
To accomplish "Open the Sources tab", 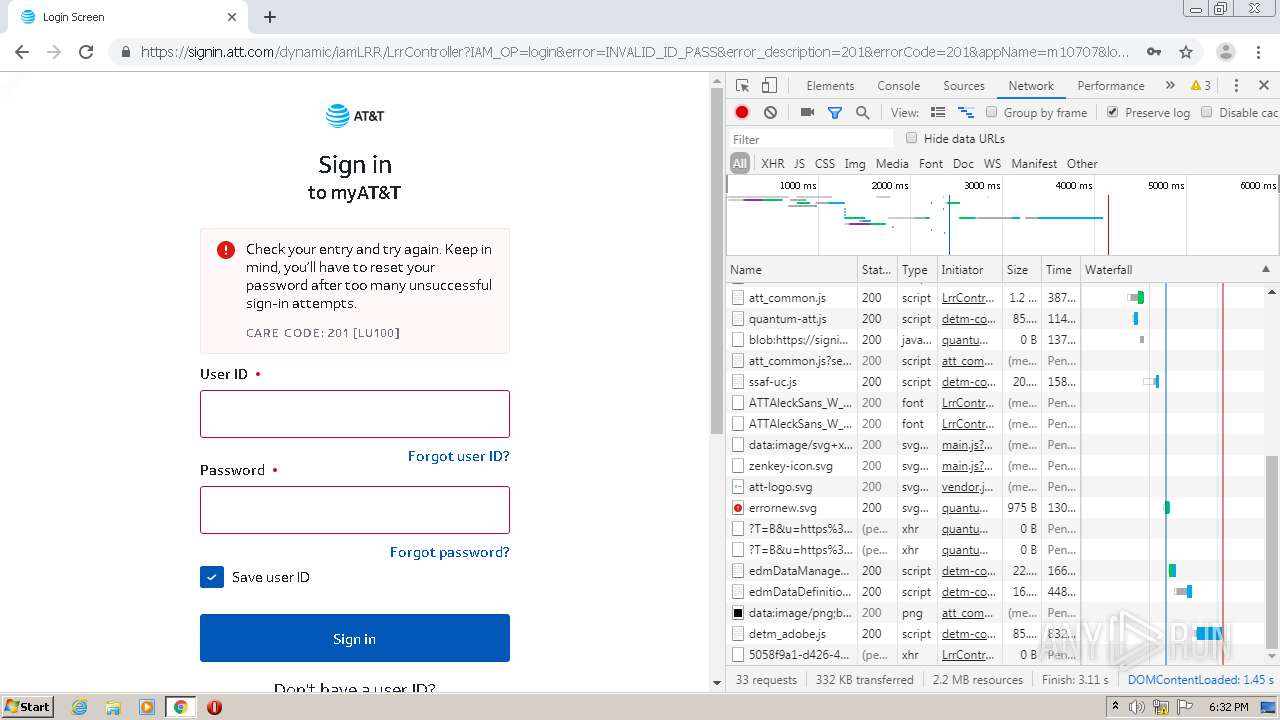I will click(964, 86).
